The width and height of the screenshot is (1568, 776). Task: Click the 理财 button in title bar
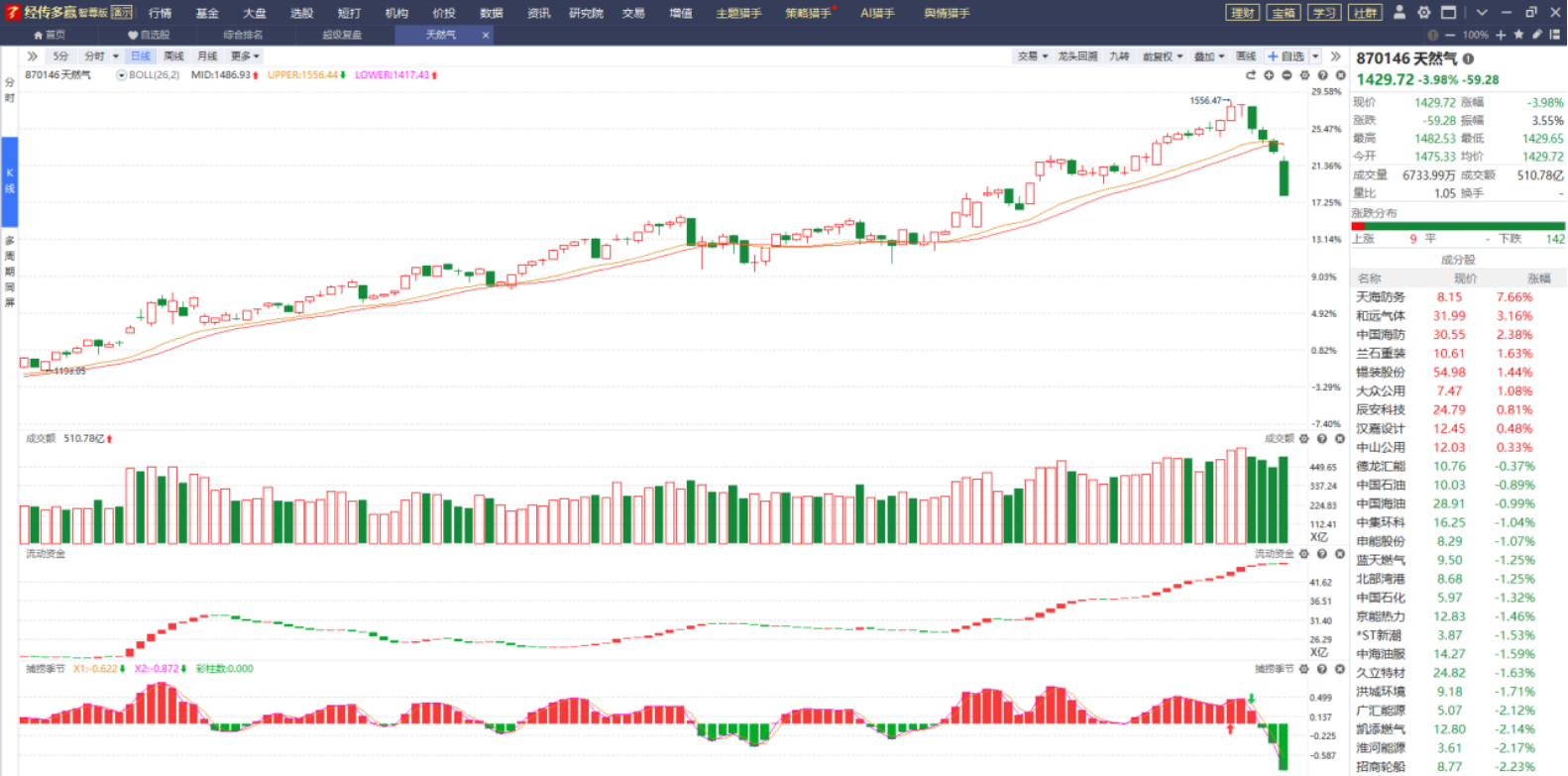click(x=1242, y=13)
